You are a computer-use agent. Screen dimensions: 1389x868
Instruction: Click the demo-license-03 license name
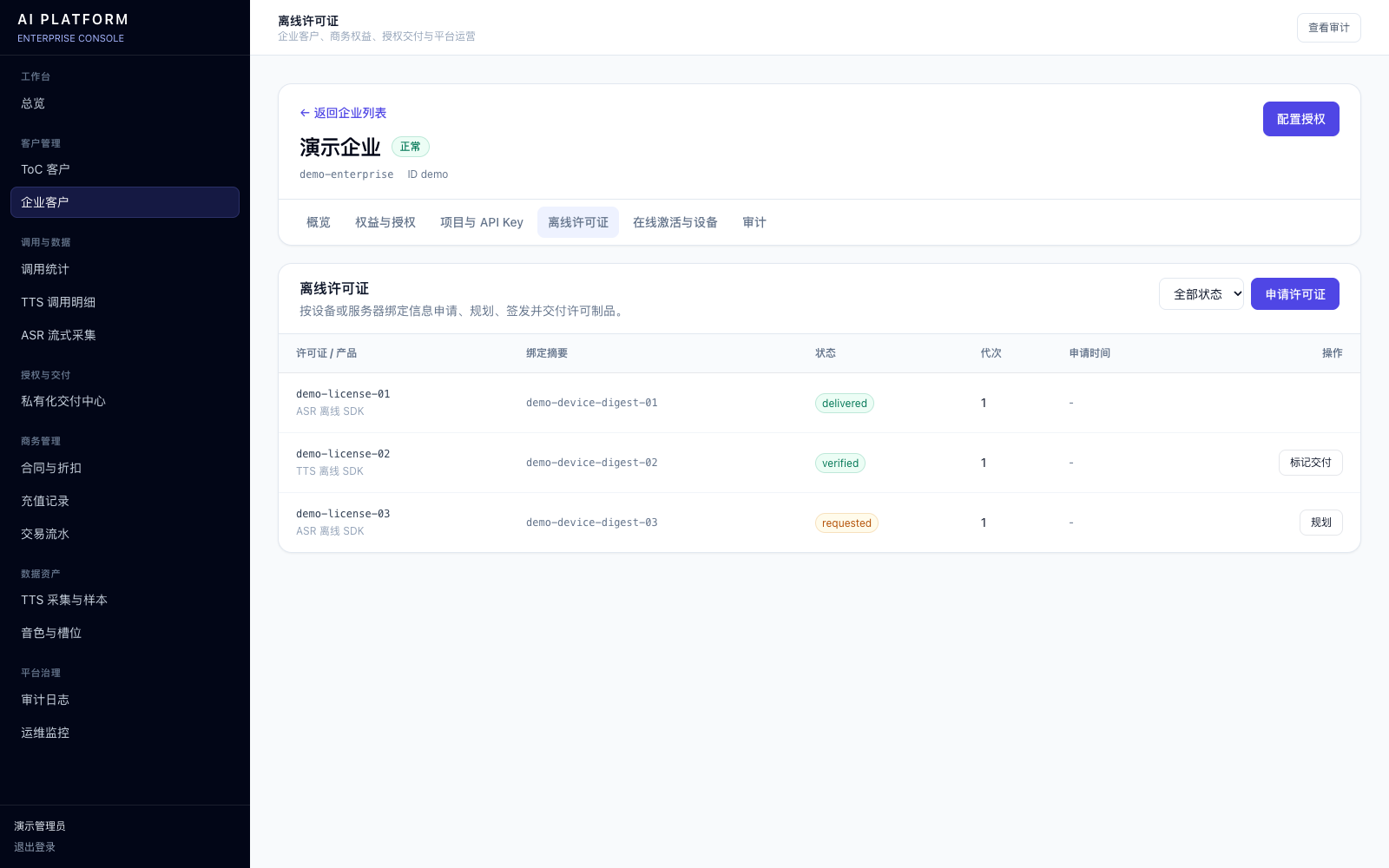(343, 514)
